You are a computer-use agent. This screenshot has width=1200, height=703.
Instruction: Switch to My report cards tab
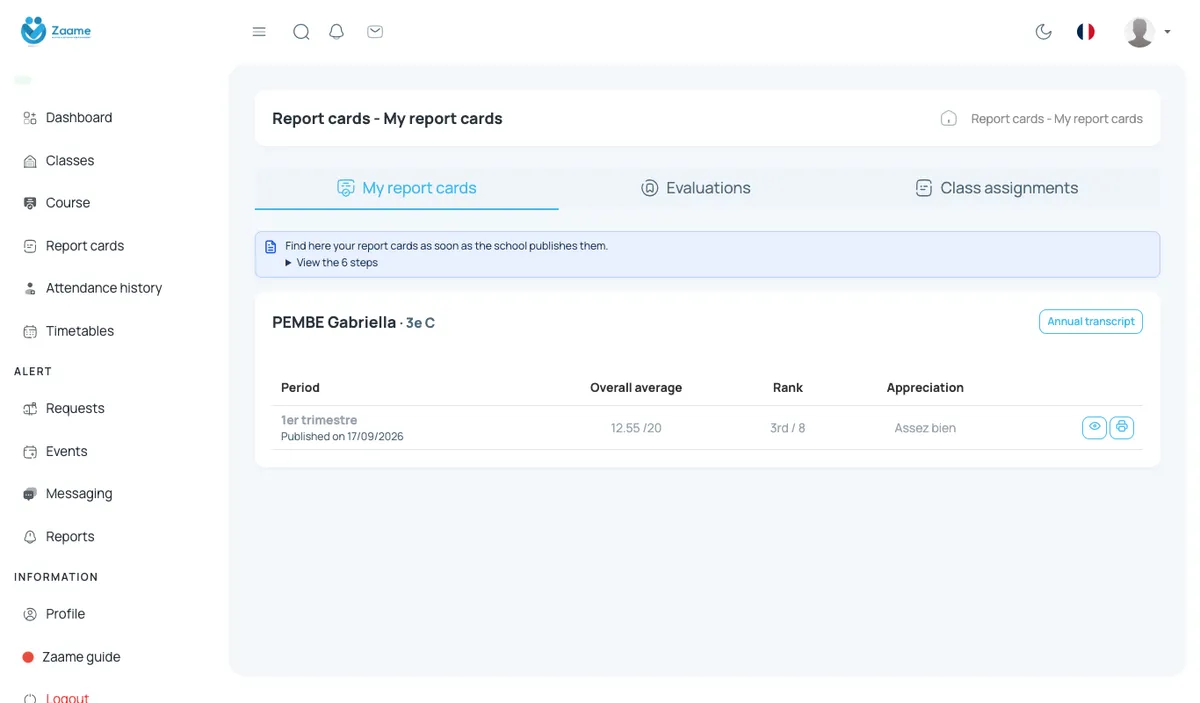coord(407,188)
